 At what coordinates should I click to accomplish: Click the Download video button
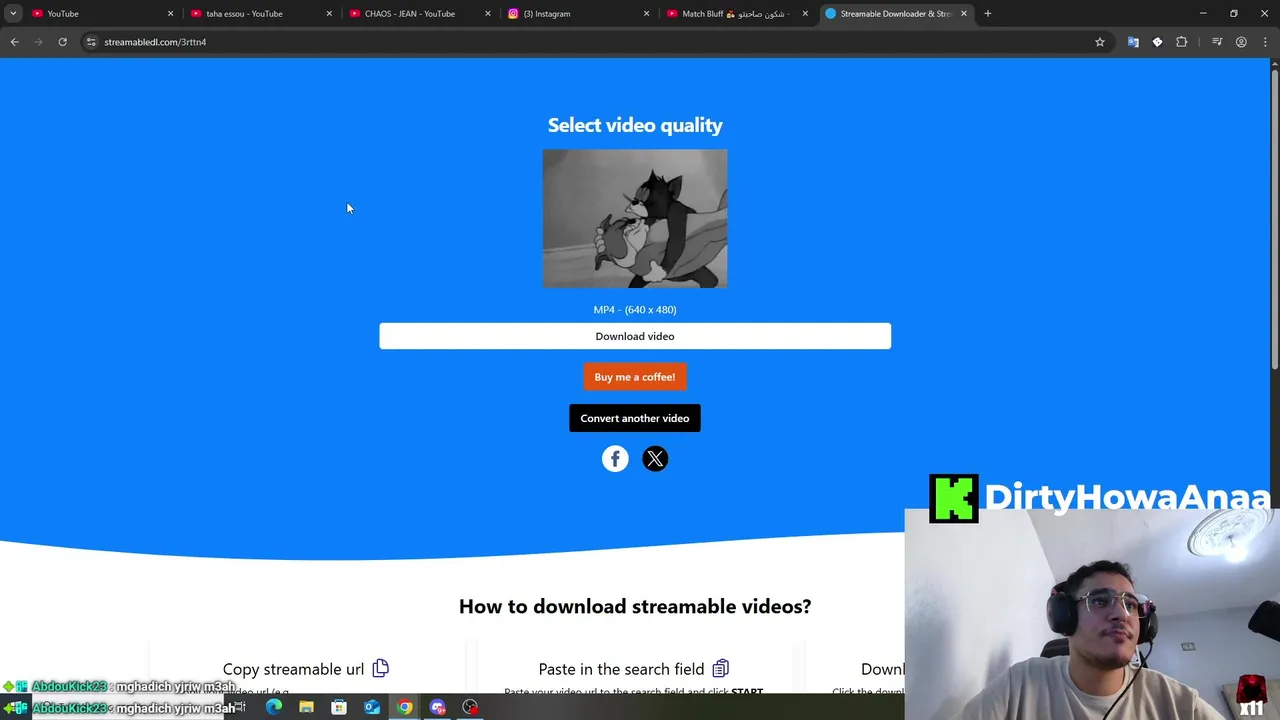pyautogui.click(x=635, y=336)
